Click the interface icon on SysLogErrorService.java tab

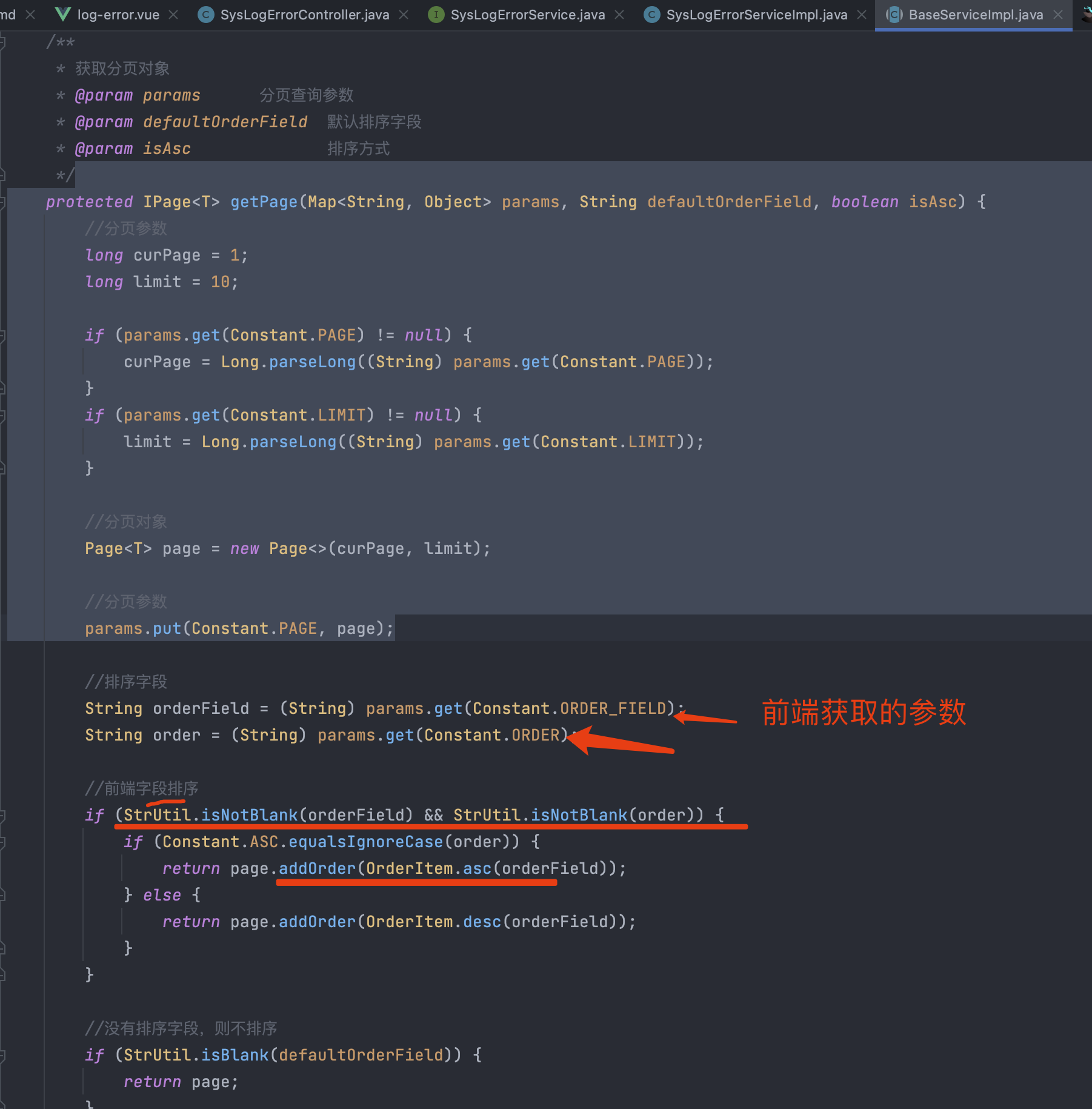click(x=436, y=15)
